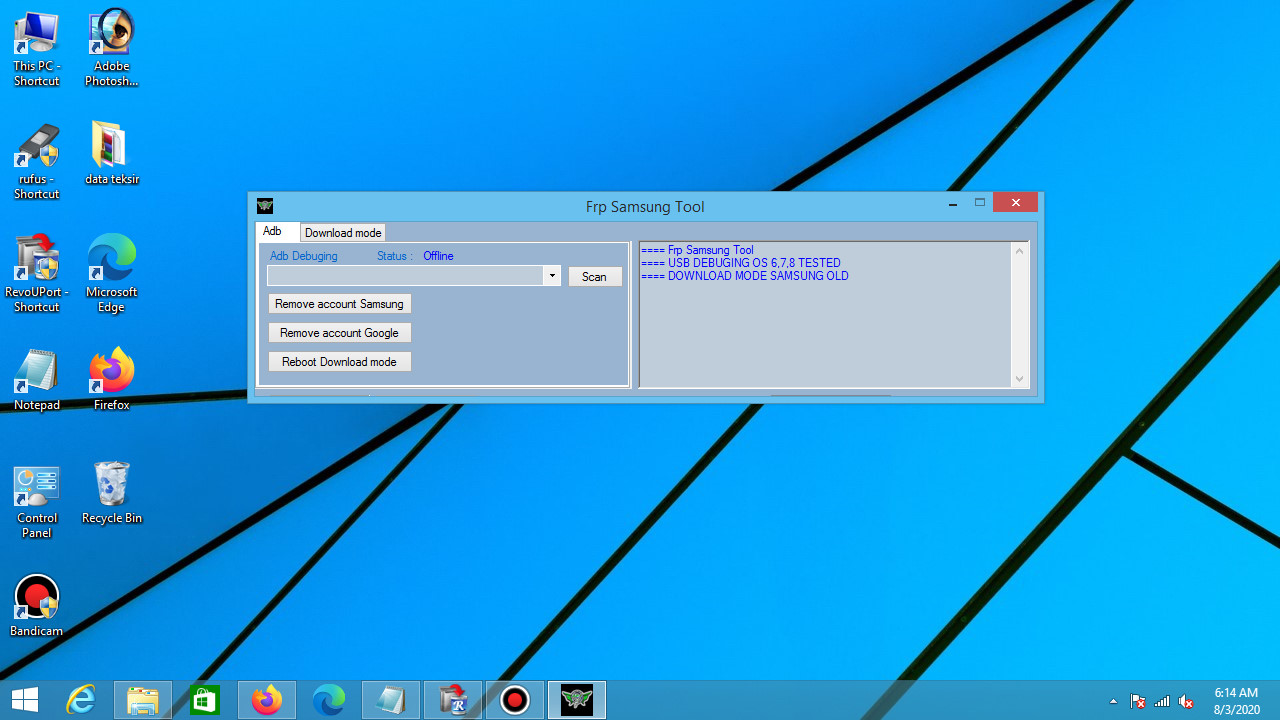Screen dimensions: 1280x720
Task: Click the log panel scroll up arrow
Action: (x=1019, y=251)
